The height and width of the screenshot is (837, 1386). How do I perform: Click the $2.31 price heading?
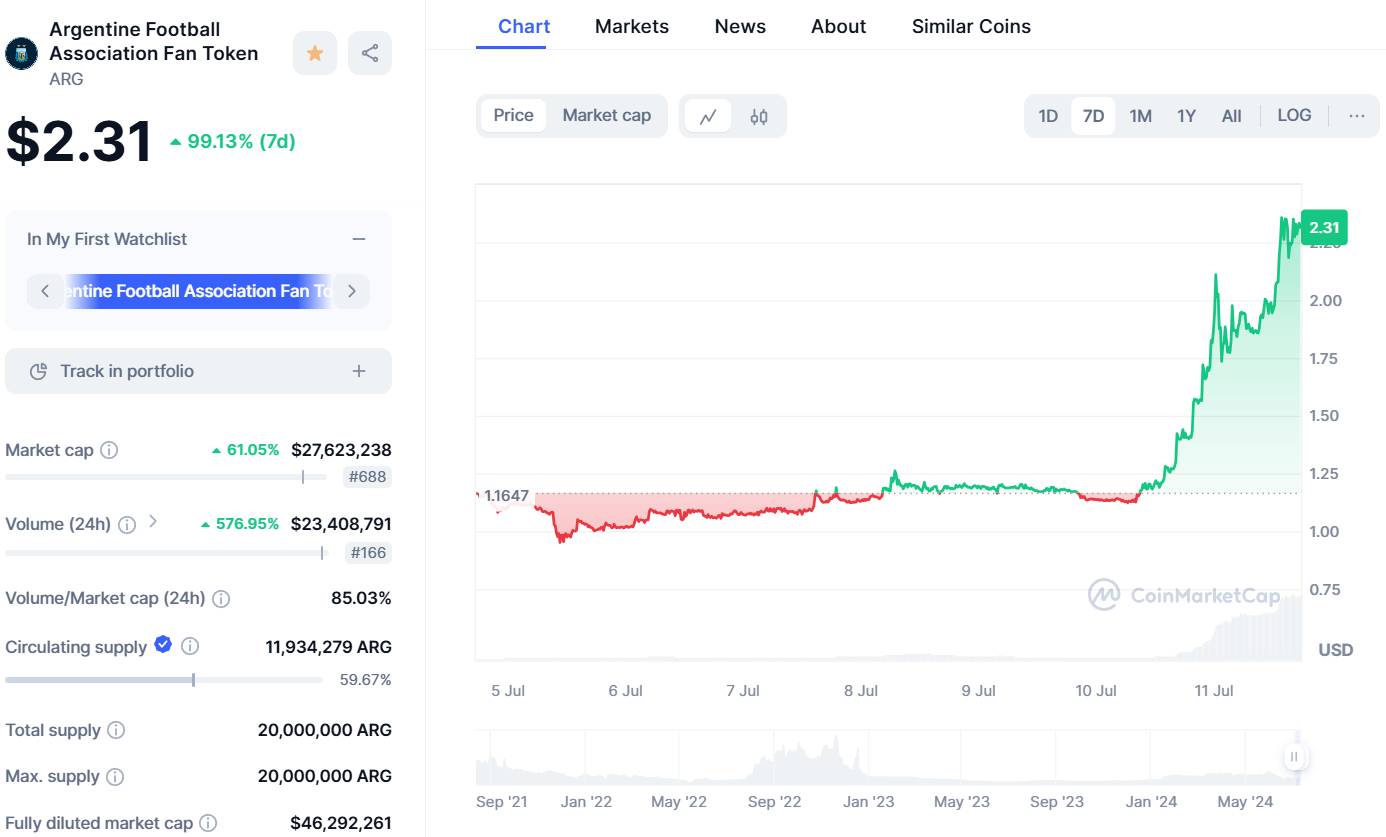(x=80, y=141)
